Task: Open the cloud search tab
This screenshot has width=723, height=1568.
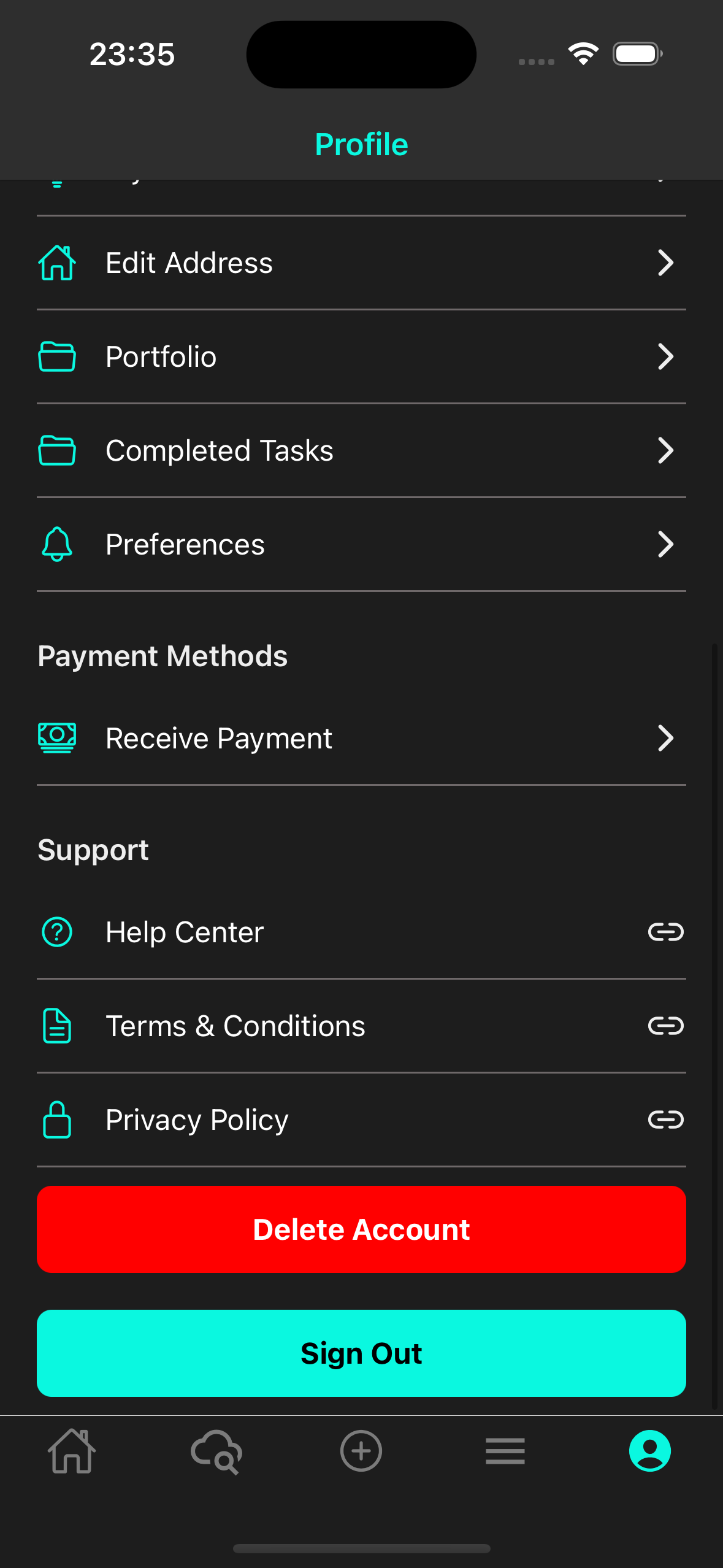Action: [x=216, y=1451]
